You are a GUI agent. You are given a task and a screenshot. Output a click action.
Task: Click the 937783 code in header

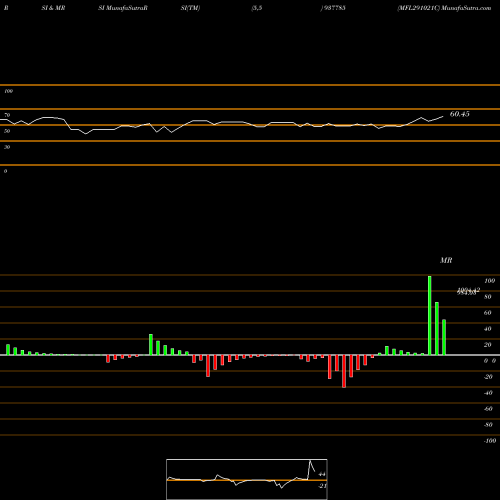[334, 8]
